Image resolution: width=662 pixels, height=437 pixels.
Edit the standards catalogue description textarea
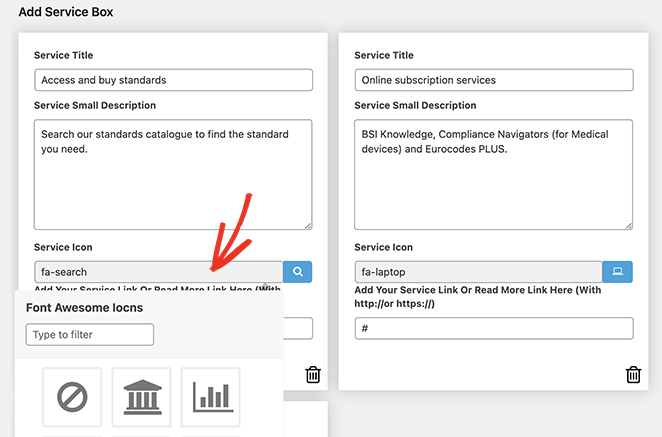(173, 174)
